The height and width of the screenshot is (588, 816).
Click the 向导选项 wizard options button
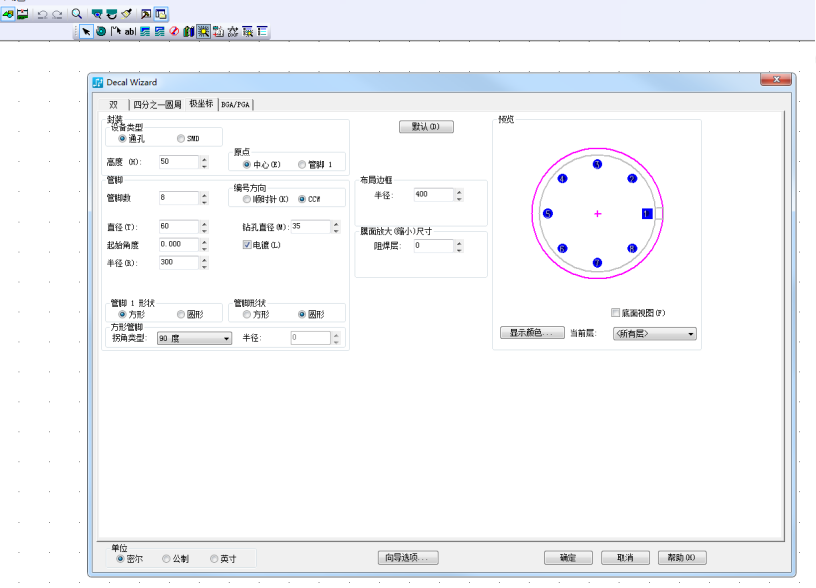coord(408,558)
